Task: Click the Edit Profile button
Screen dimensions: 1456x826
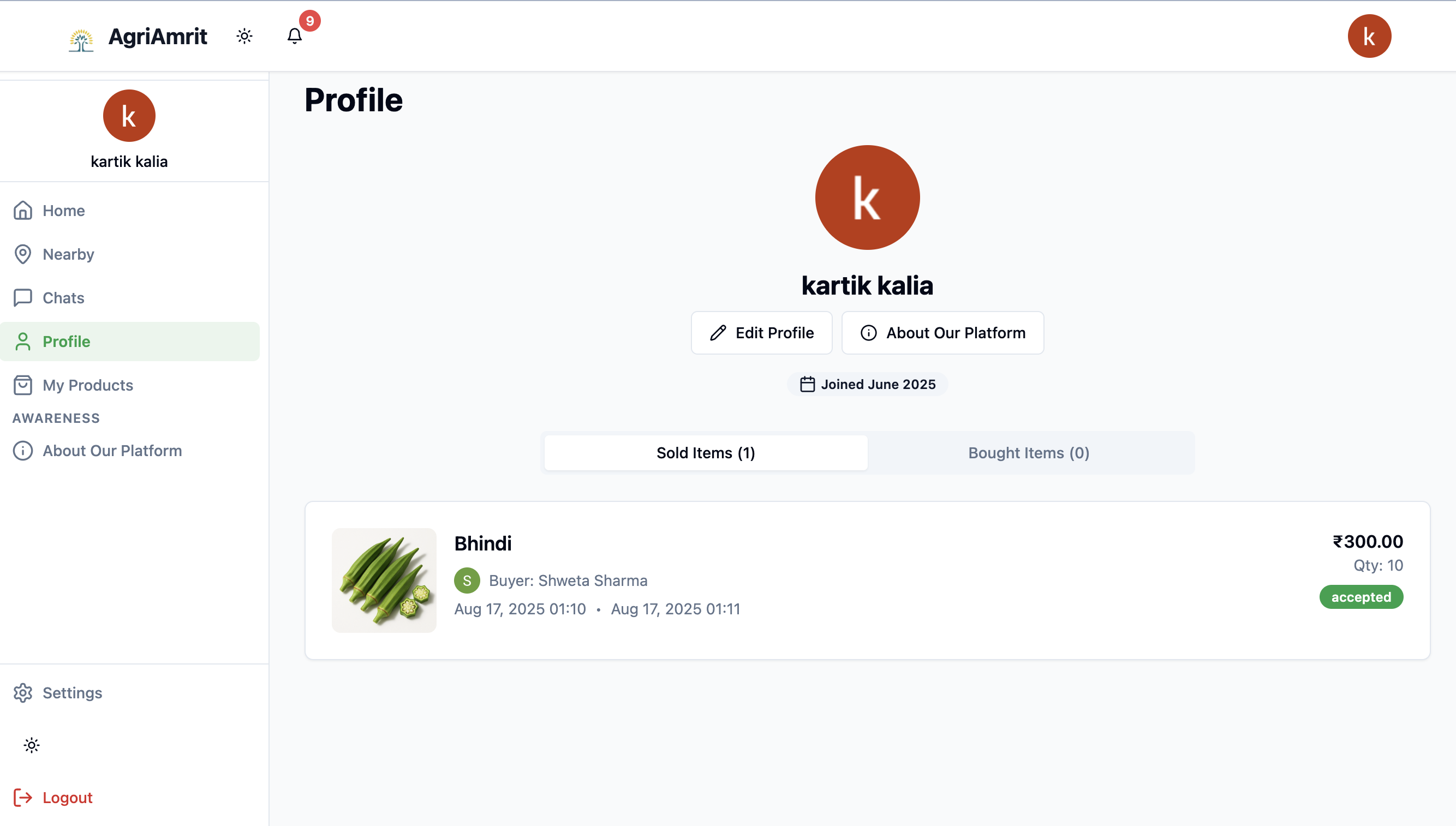Action: click(761, 333)
